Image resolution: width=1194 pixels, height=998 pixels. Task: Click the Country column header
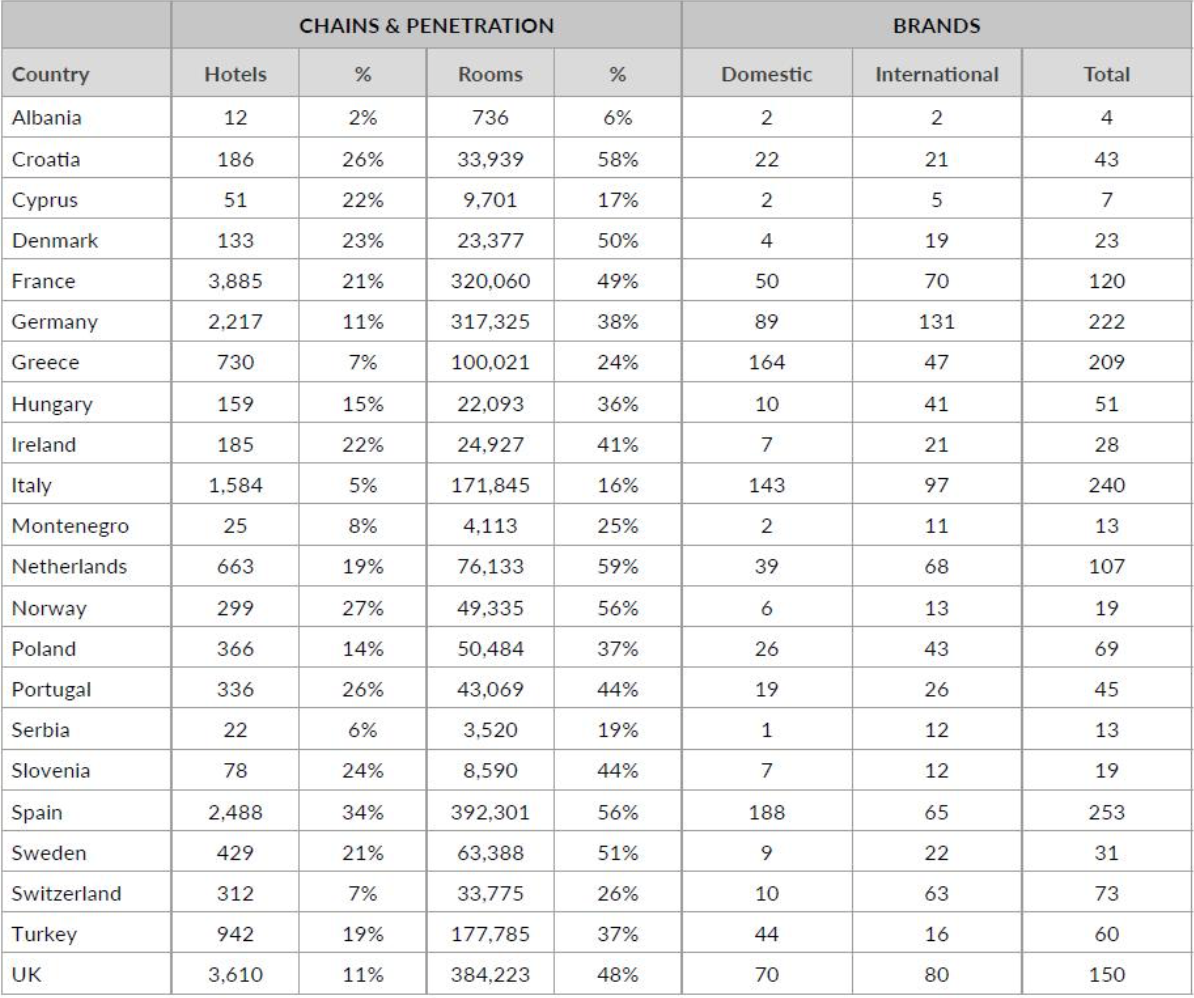coord(51,74)
